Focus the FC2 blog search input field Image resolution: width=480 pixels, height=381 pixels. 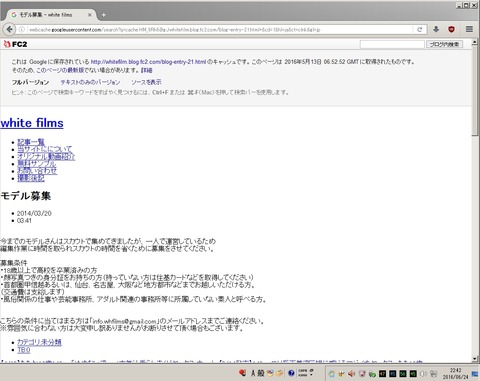point(392,44)
